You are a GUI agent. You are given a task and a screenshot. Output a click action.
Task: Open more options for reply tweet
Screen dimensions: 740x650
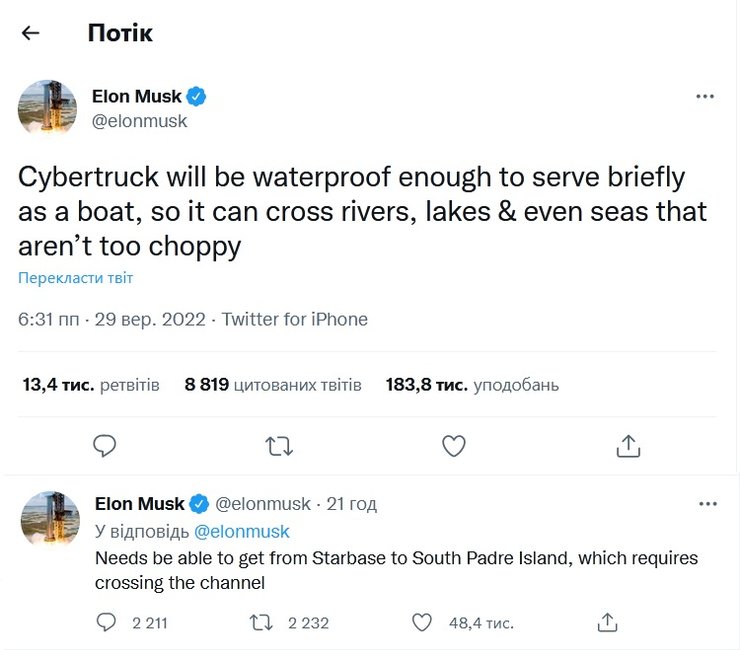(x=708, y=503)
